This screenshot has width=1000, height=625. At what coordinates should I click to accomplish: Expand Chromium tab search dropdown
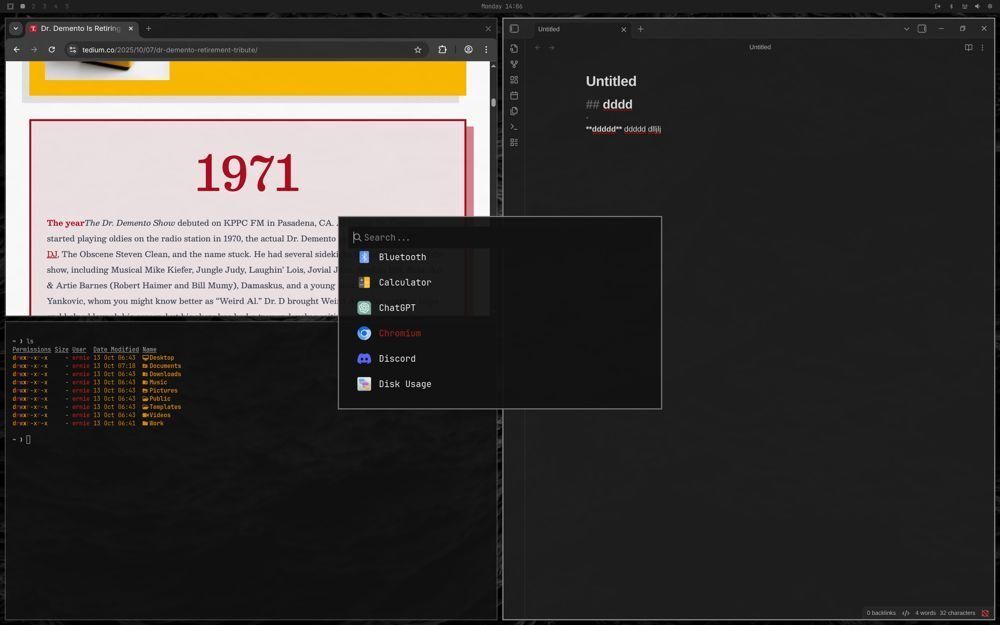click(x=16, y=29)
